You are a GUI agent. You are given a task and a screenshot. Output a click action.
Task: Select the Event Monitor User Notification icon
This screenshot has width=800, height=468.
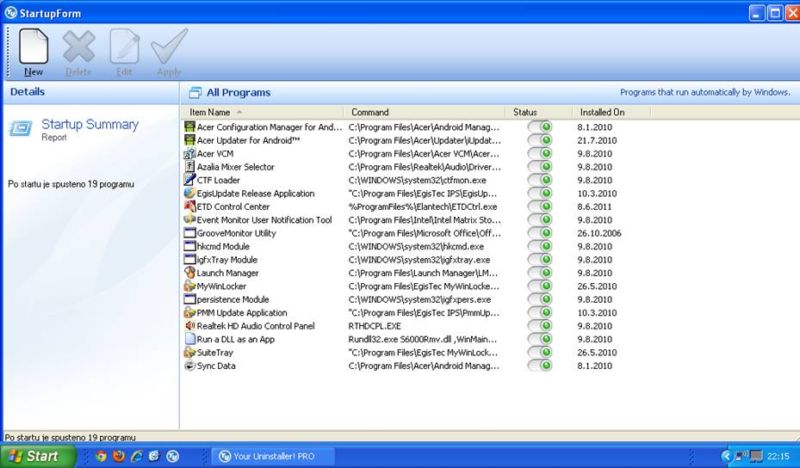tap(190, 219)
